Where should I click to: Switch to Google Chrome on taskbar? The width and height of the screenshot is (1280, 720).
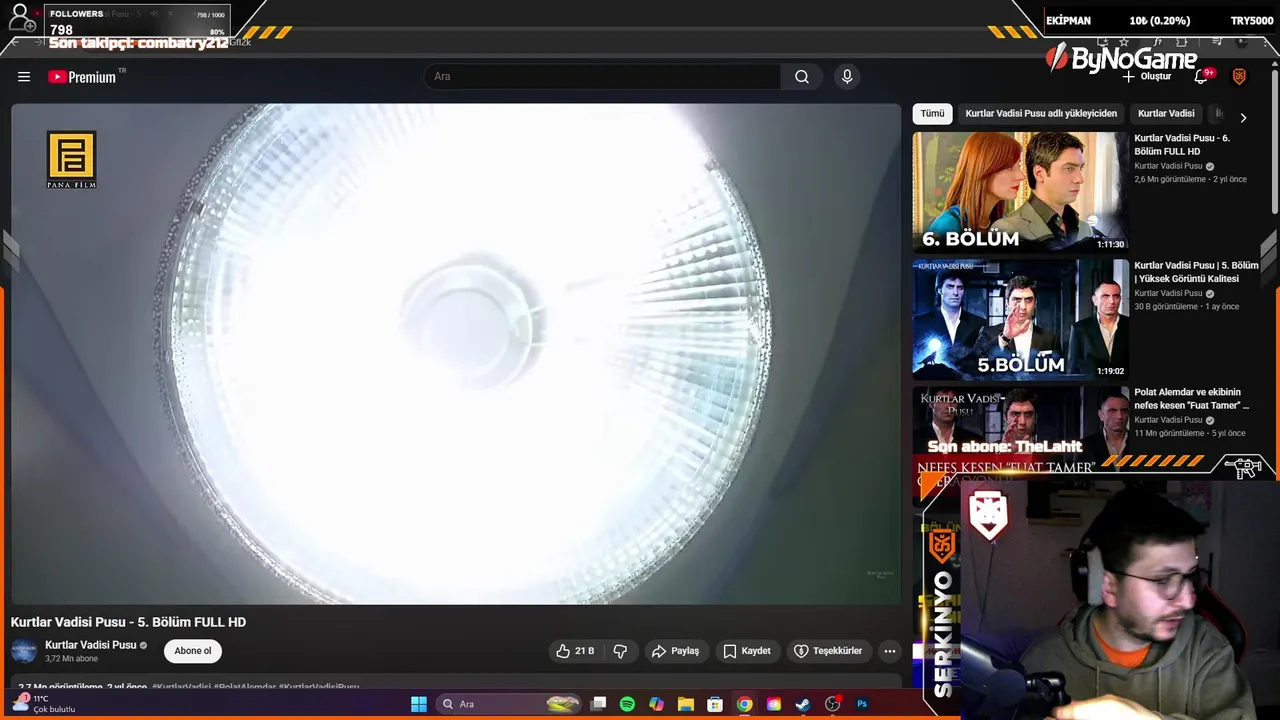pyautogui.click(x=744, y=704)
